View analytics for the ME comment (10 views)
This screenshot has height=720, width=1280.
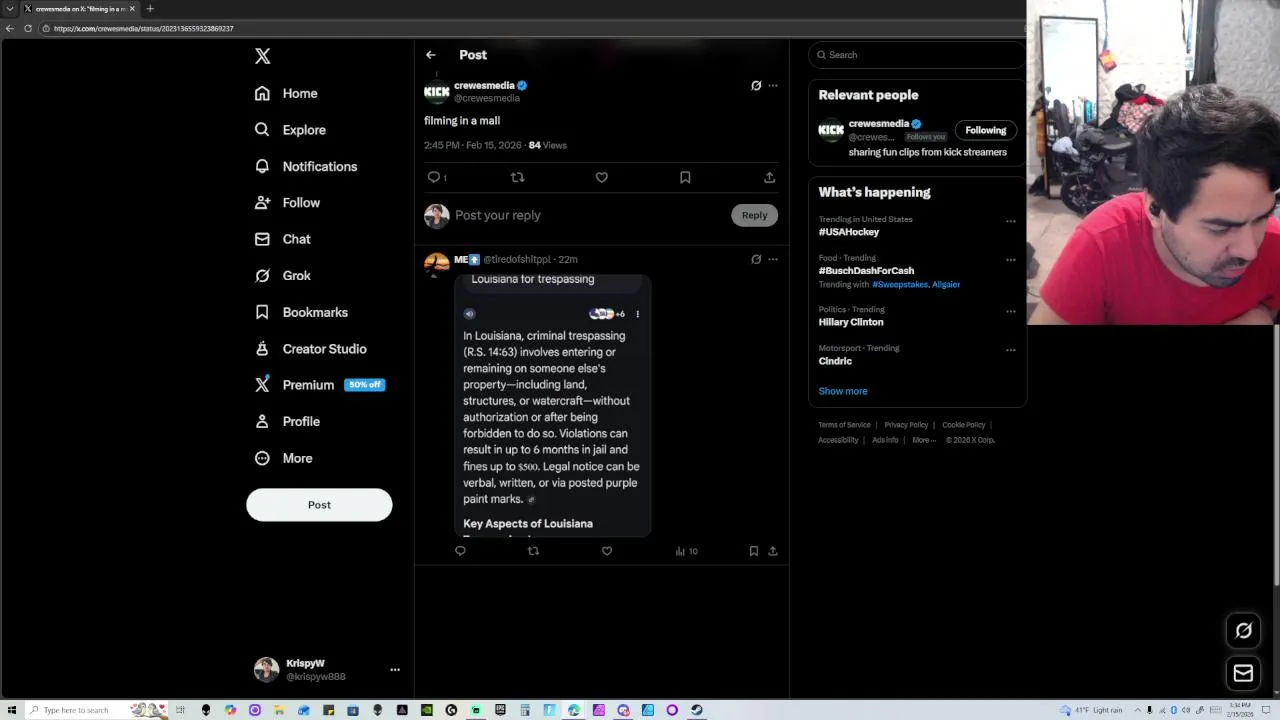point(686,551)
